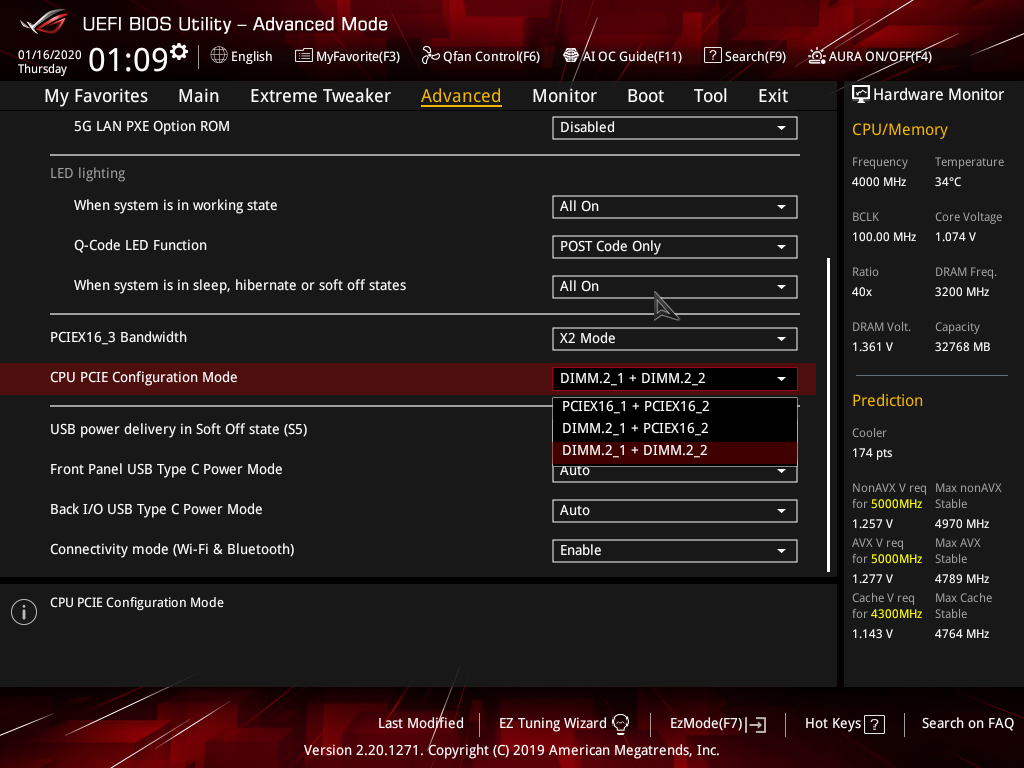Screen dimensions: 1024x768
Task: Click USB power delivery in Soft Off row
Action: (x=178, y=430)
